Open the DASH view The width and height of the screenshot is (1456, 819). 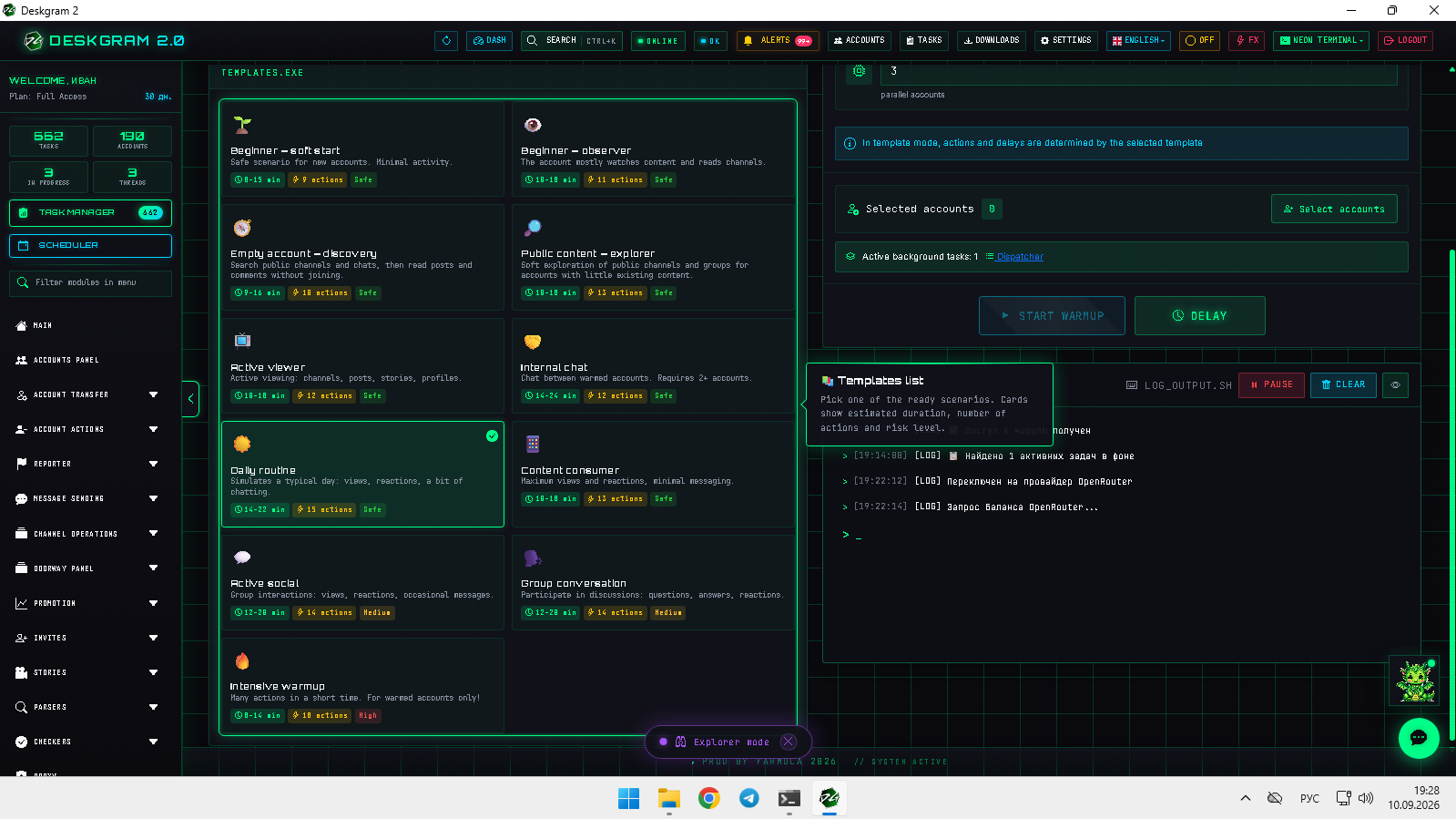click(490, 41)
